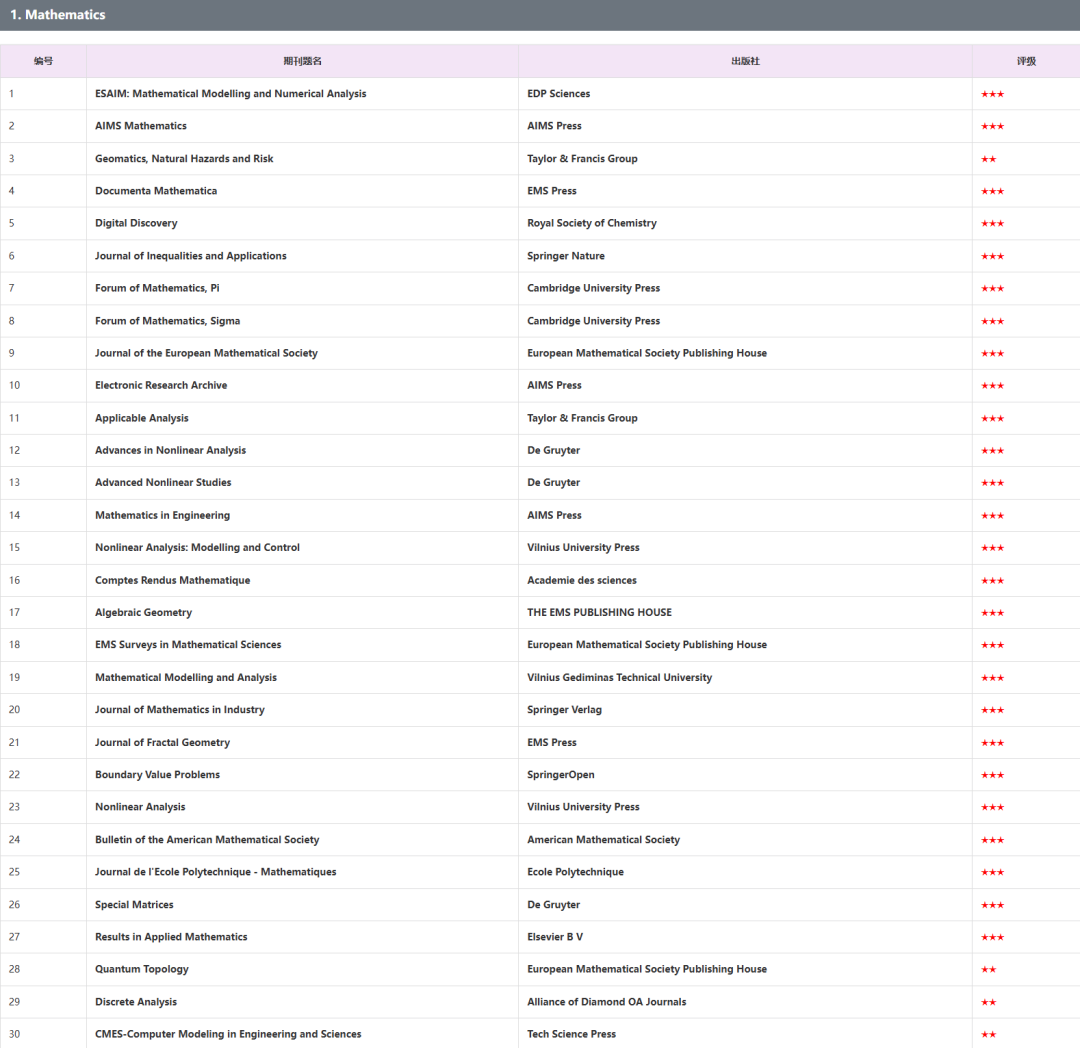Click the two-star rating for Discrete Analysis
The height and width of the screenshot is (1048, 1080).
988,1002
